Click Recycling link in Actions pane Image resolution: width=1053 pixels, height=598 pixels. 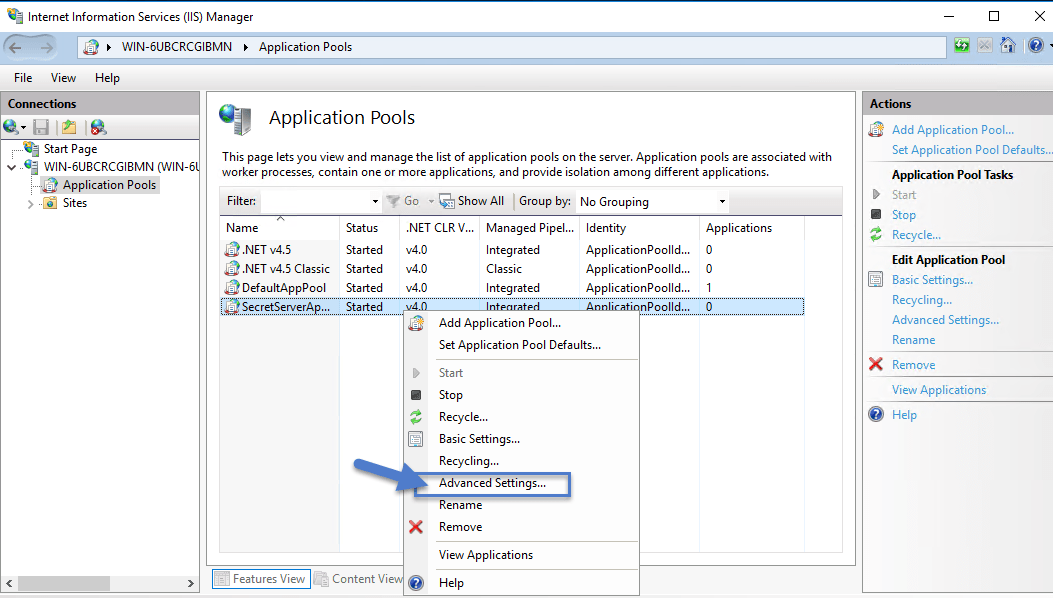pos(921,300)
